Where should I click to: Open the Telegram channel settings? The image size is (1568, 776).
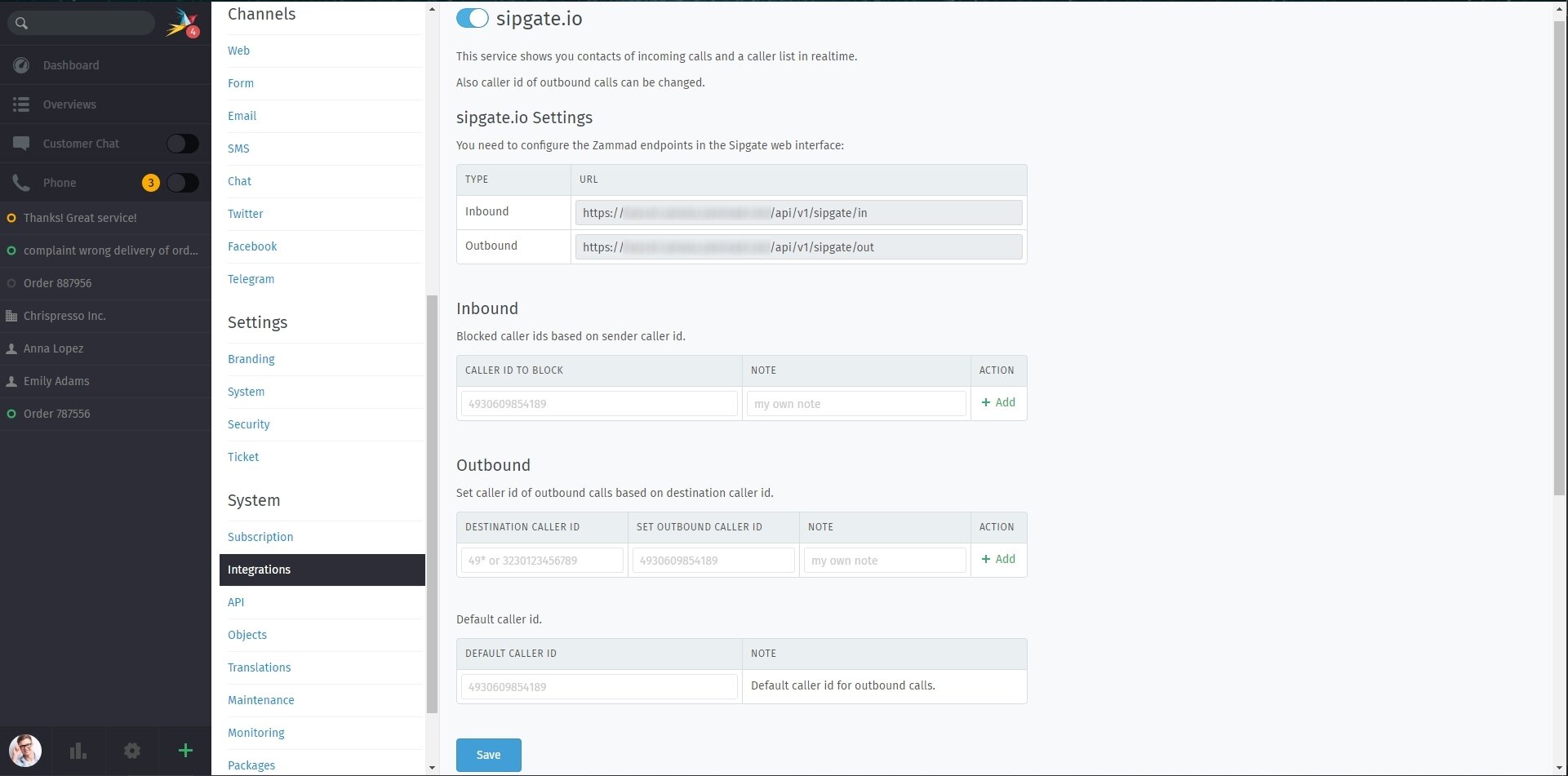click(251, 279)
